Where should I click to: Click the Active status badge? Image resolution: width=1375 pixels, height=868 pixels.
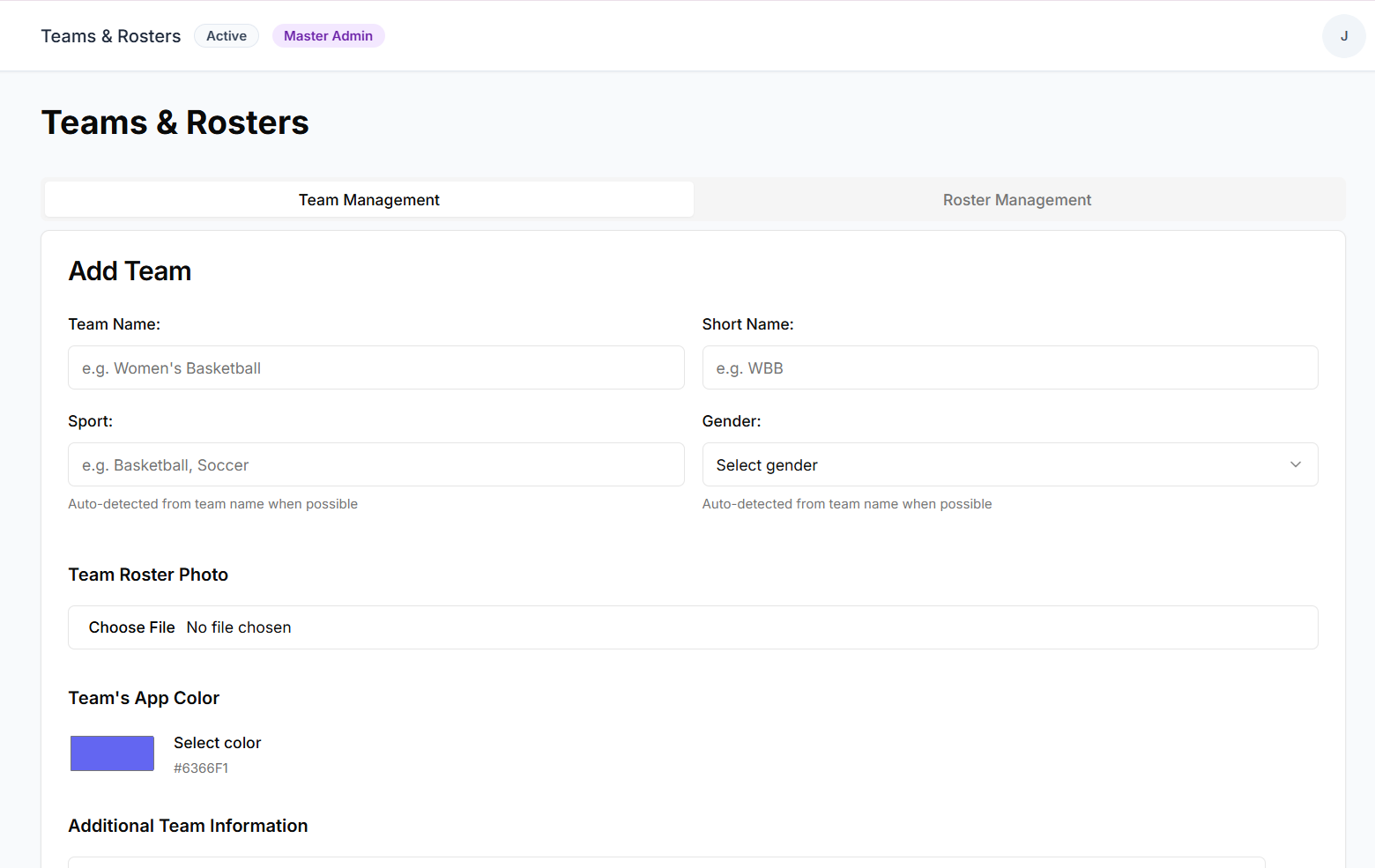tap(227, 36)
